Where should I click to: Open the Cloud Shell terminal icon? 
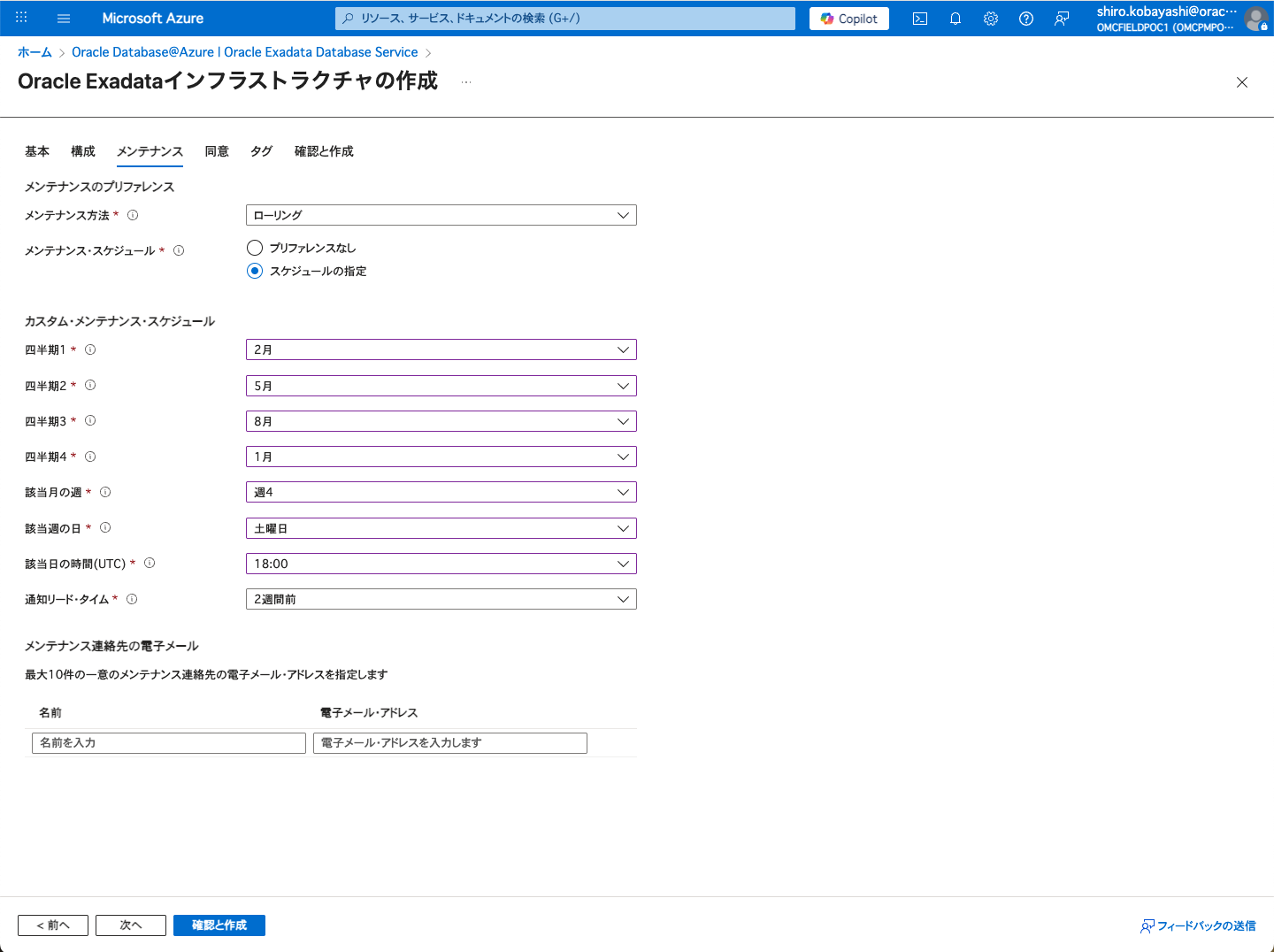coord(919,18)
